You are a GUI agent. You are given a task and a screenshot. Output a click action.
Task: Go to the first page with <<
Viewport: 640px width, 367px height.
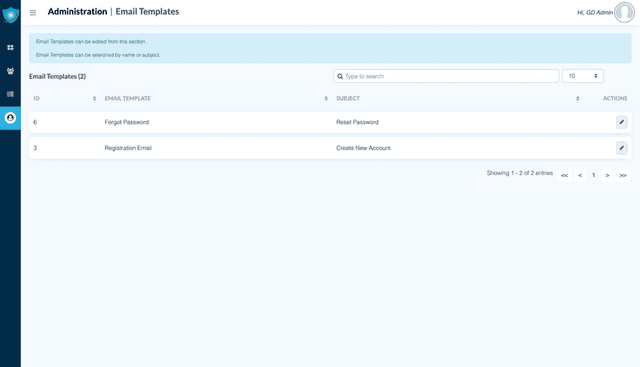tap(564, 175)
